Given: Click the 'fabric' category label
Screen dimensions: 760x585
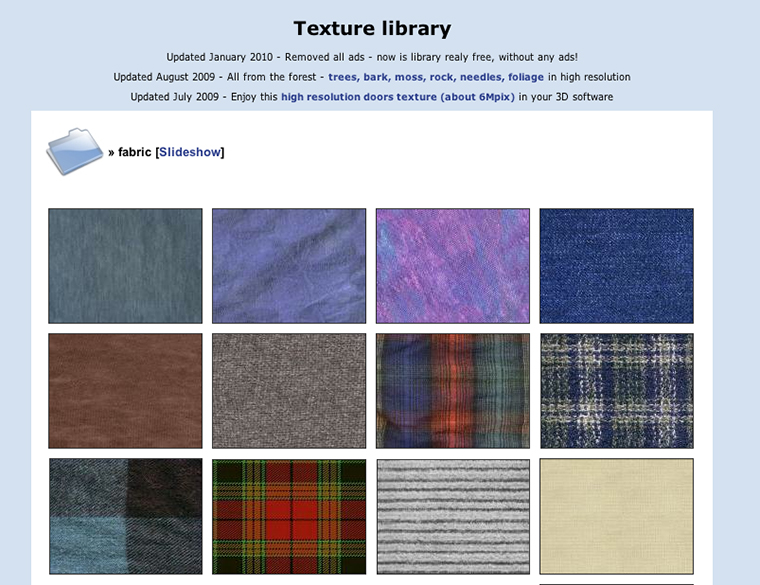Looking at the screenshot, I should pyautogui.click(x=135, y=152).
